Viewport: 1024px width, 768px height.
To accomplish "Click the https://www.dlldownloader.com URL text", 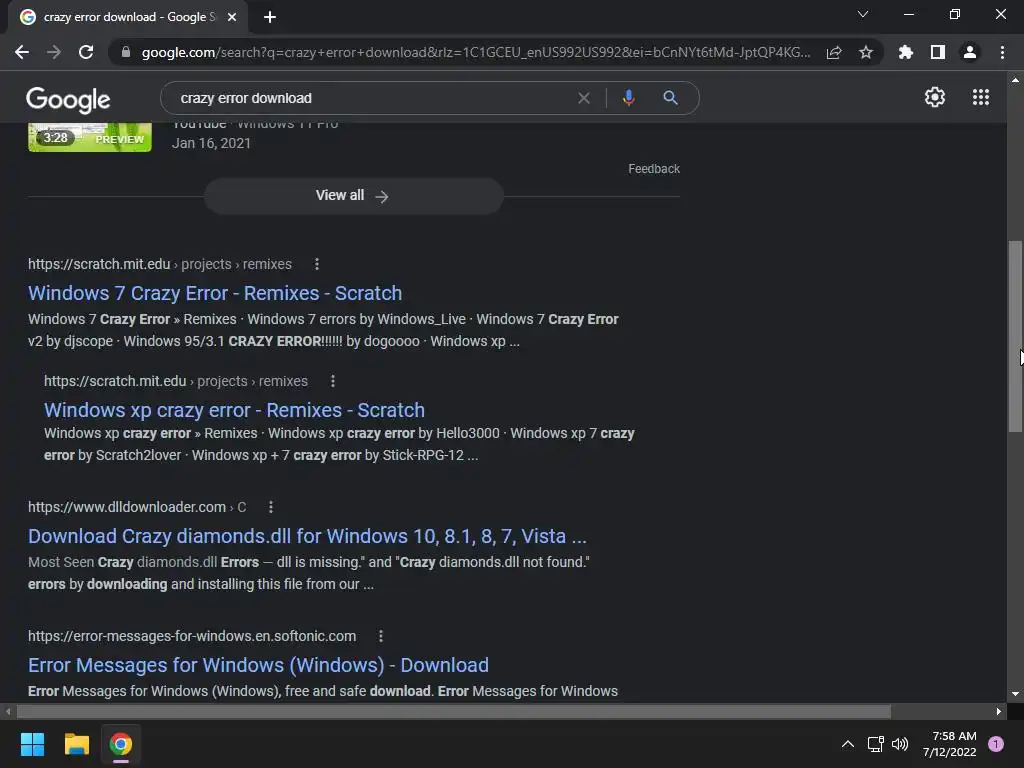I will click(127, 507).
